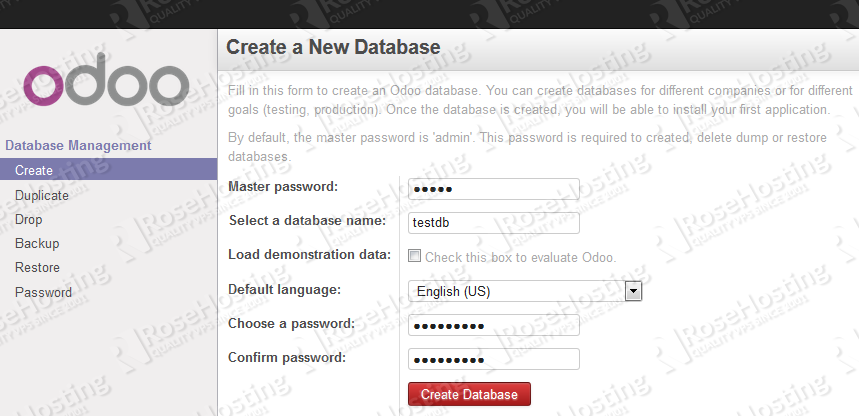Open the English (US) language combo box
The height and width of the screenshot is (416, 859).
click(x=525, y=291)
